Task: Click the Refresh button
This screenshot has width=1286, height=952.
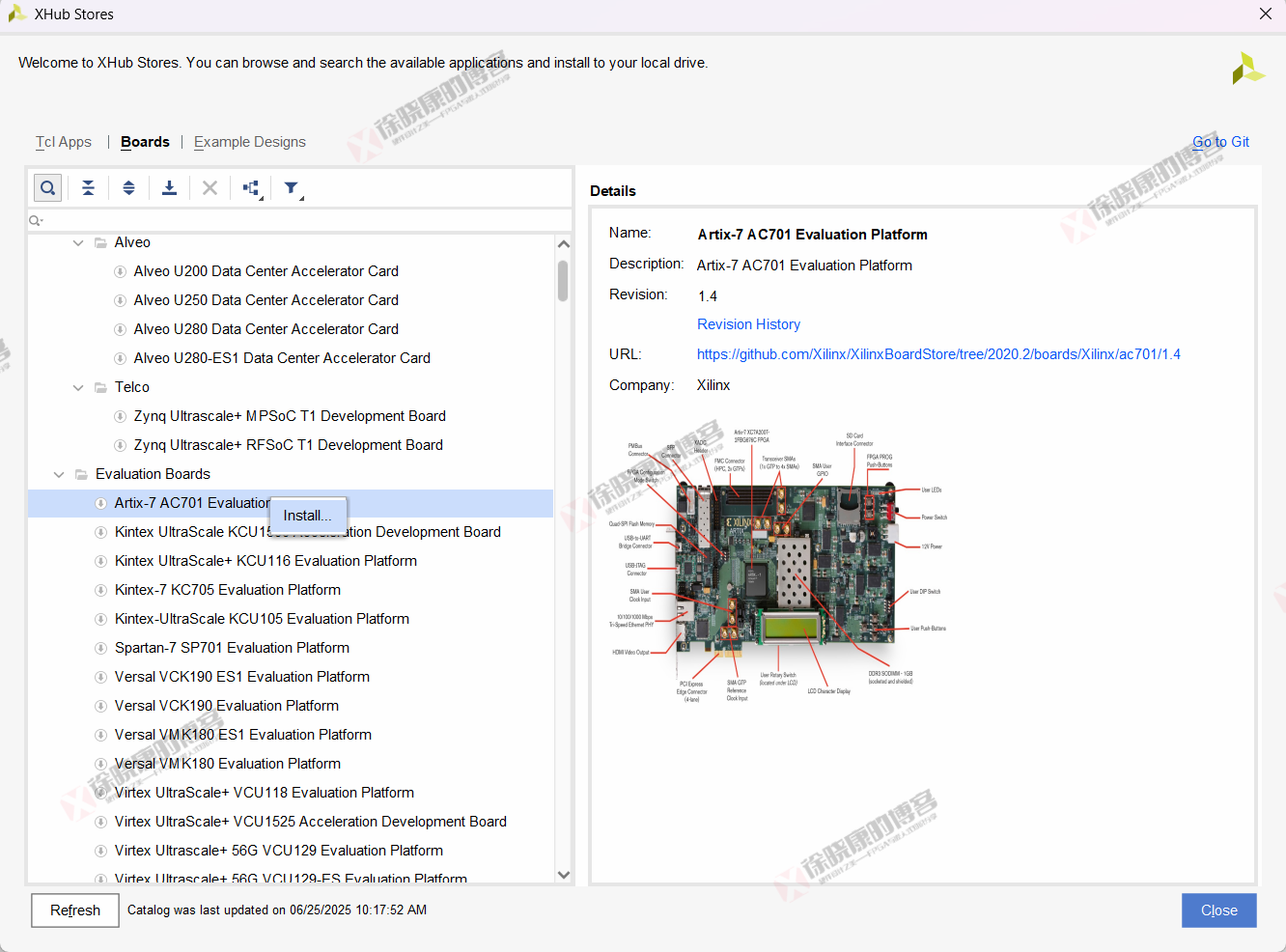Action: coord(75,910)
